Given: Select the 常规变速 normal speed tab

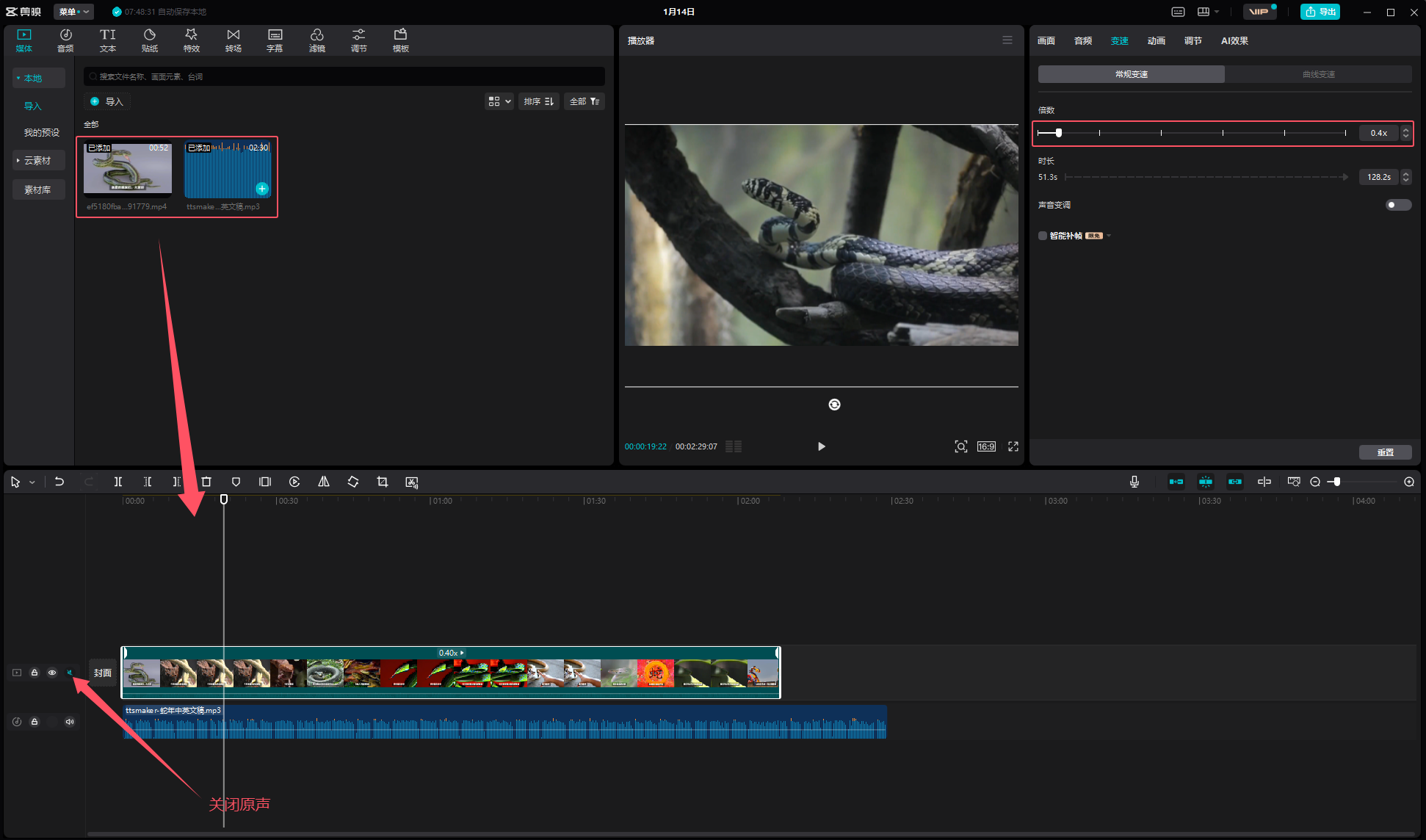Looking at the screenshot, I should (x=1132, y=74).
